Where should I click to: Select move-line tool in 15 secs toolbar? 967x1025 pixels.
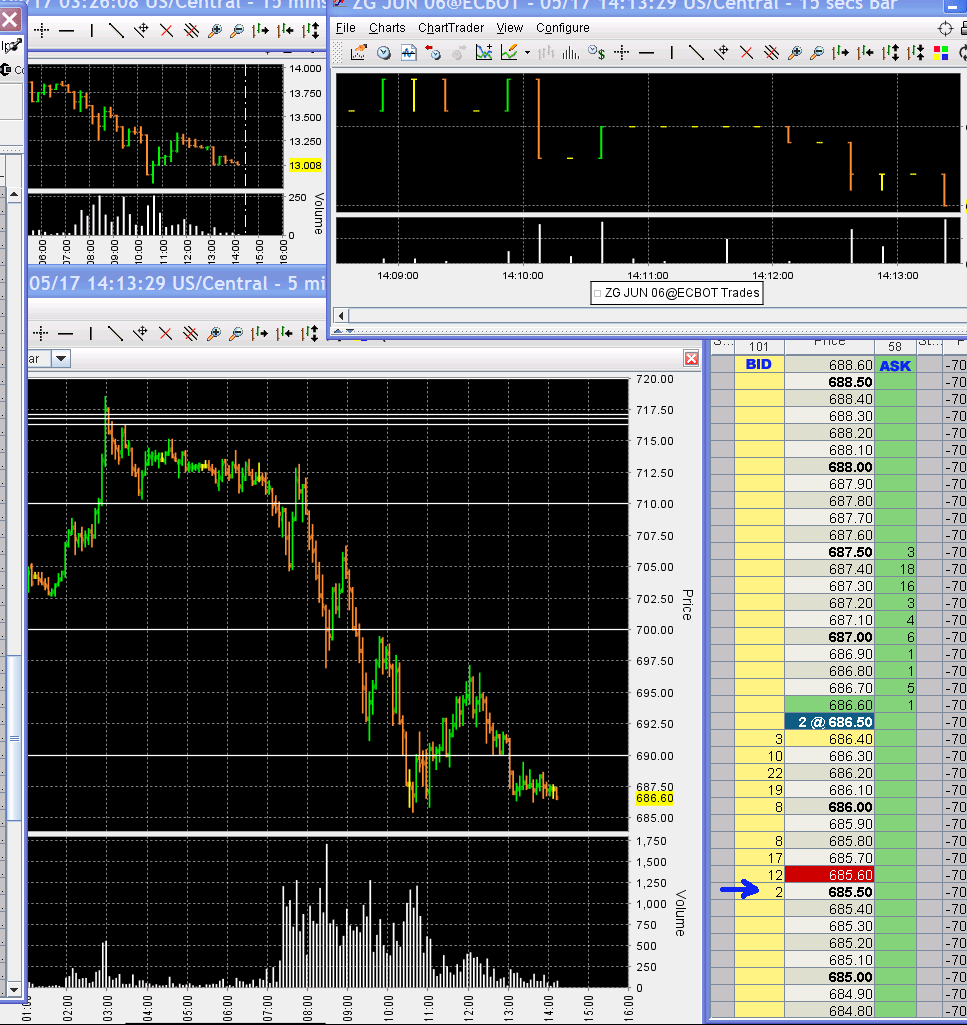pyautogui.click(x=721, y=53)
